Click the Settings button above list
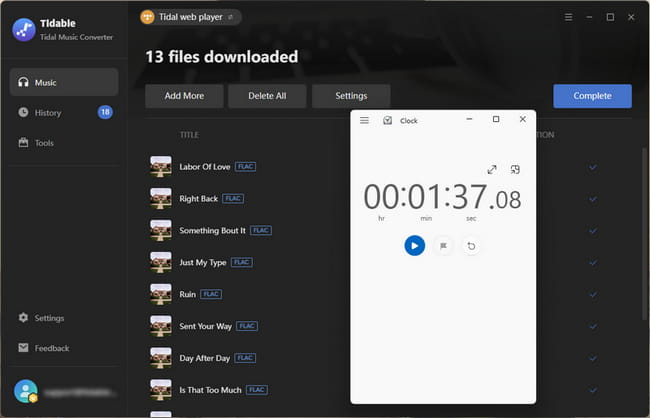The image size is (650, 418). click(351, 96)
